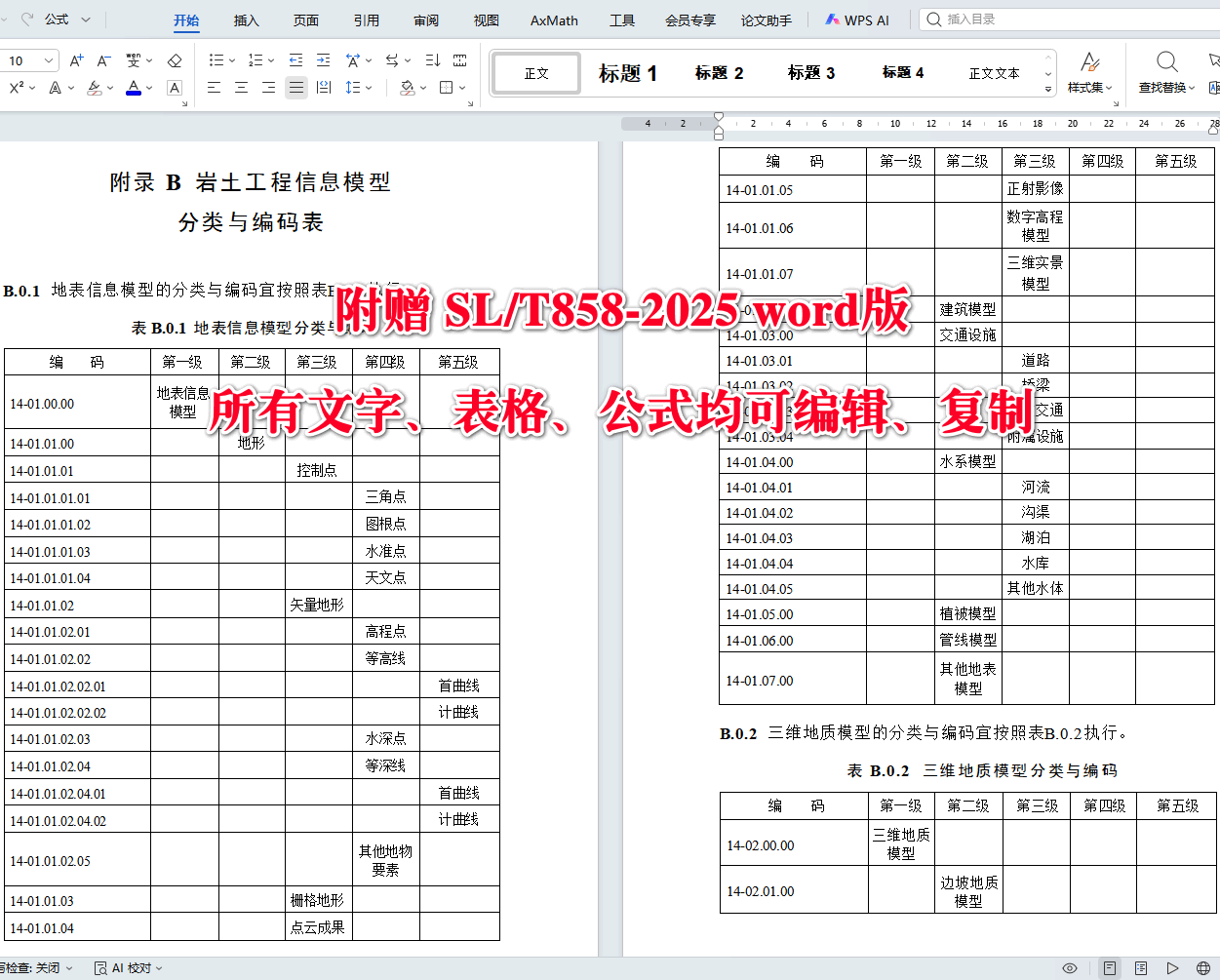This screenshot has height=980, width=1220.
Task: Switch to page layout view
Action: click(1110, 968)
